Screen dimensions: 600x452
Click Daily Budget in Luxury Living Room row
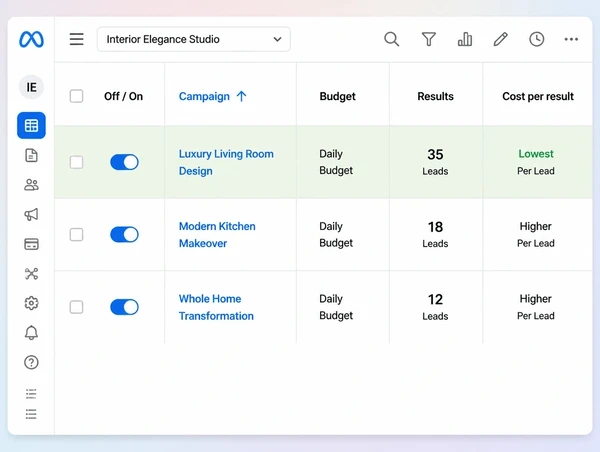tap(336, 162)
